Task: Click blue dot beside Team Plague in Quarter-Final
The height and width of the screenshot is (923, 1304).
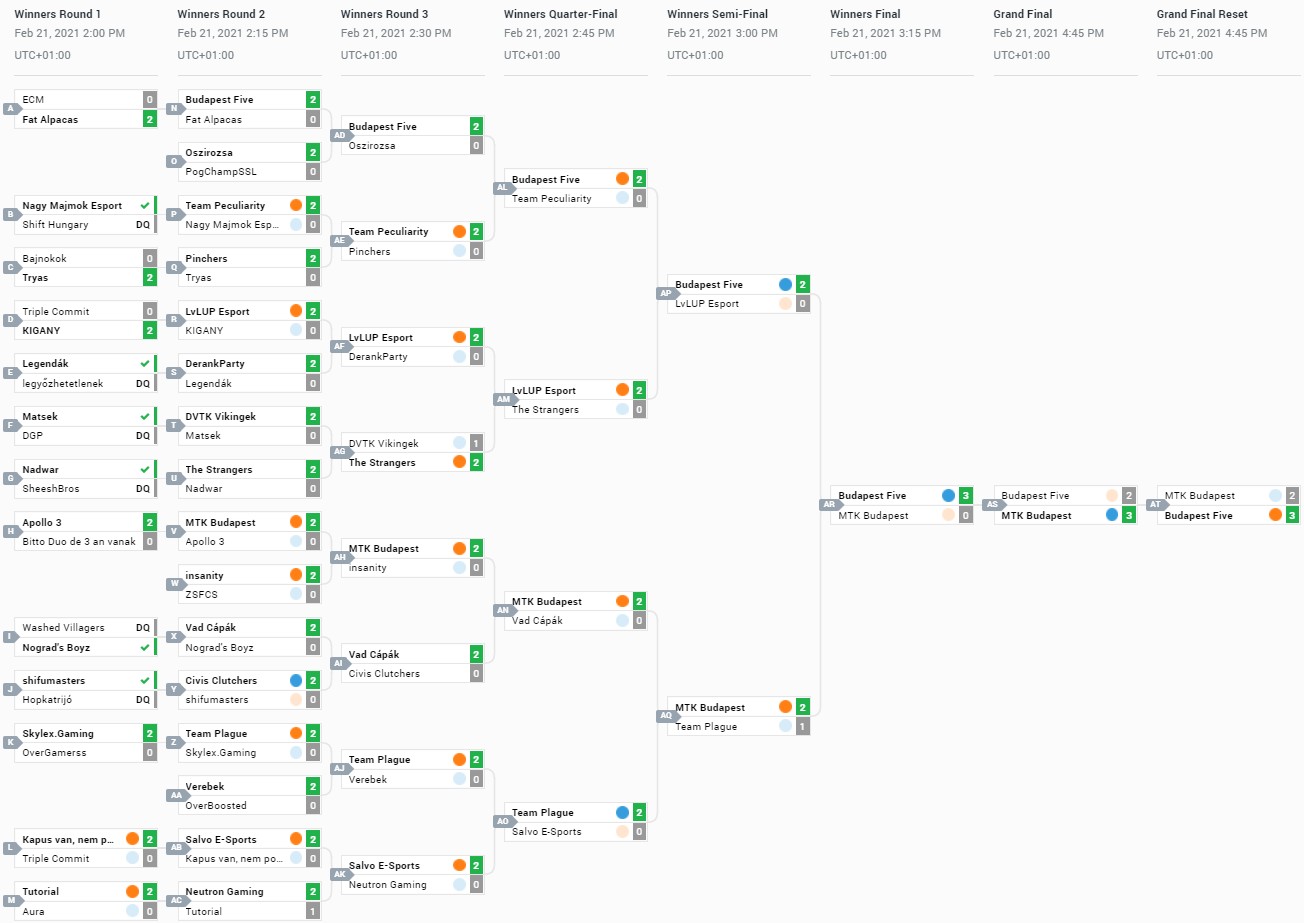Action: pyautogui.click(x=622, y=812)
